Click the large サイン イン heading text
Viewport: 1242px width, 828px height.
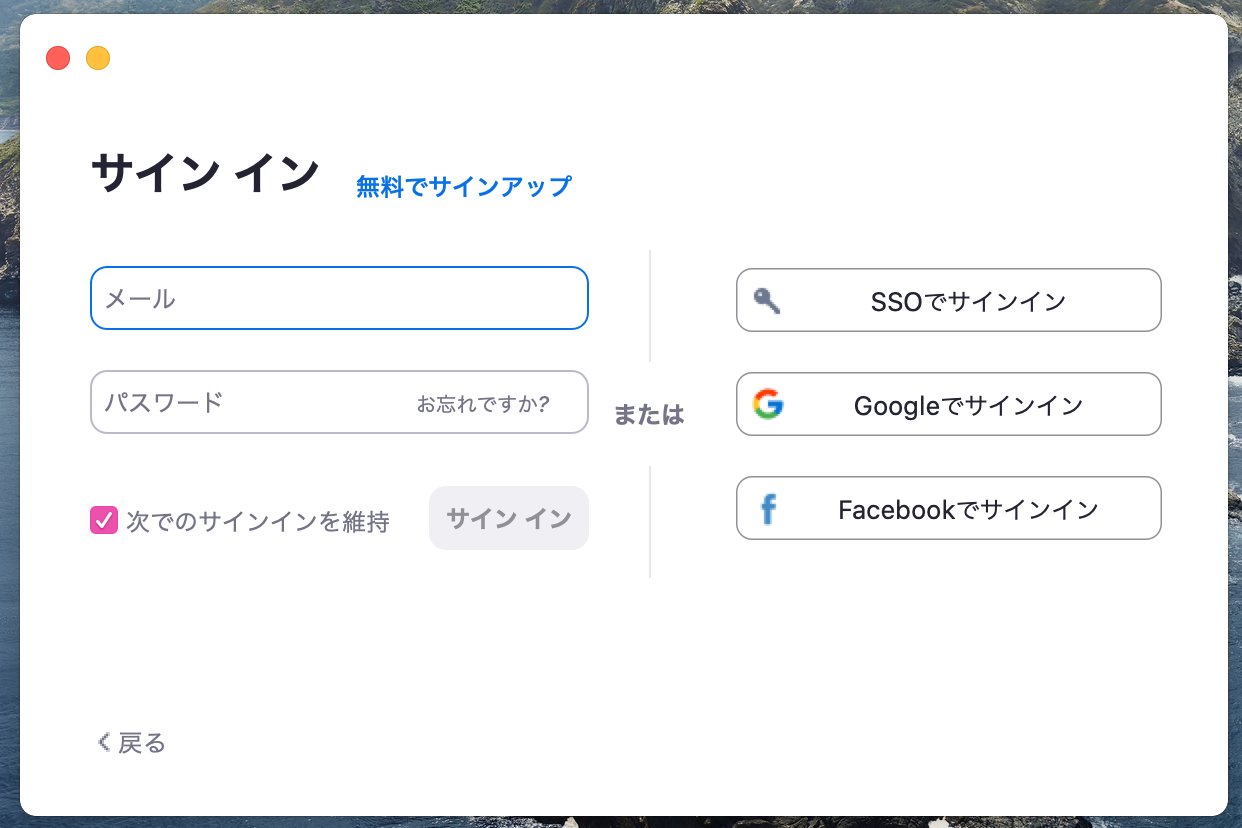(x=205, y=174)
